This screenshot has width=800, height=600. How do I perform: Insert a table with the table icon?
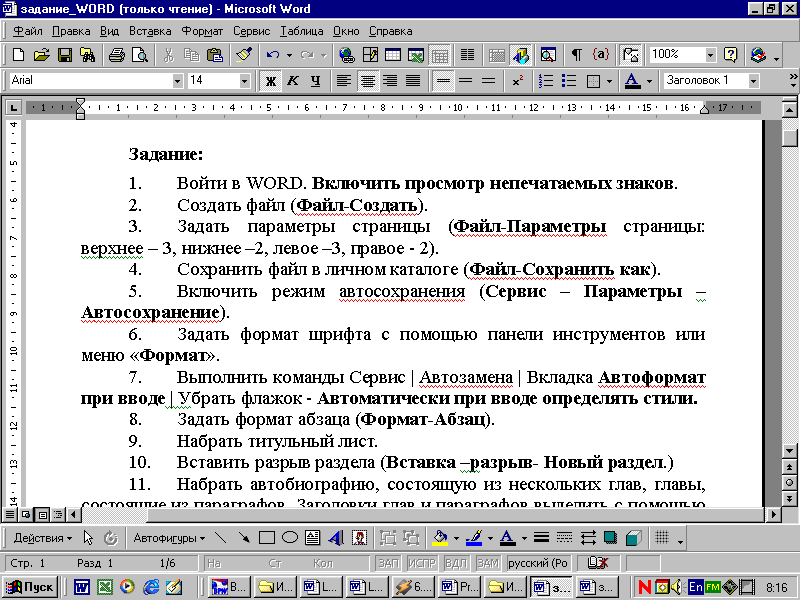point(393,55)
